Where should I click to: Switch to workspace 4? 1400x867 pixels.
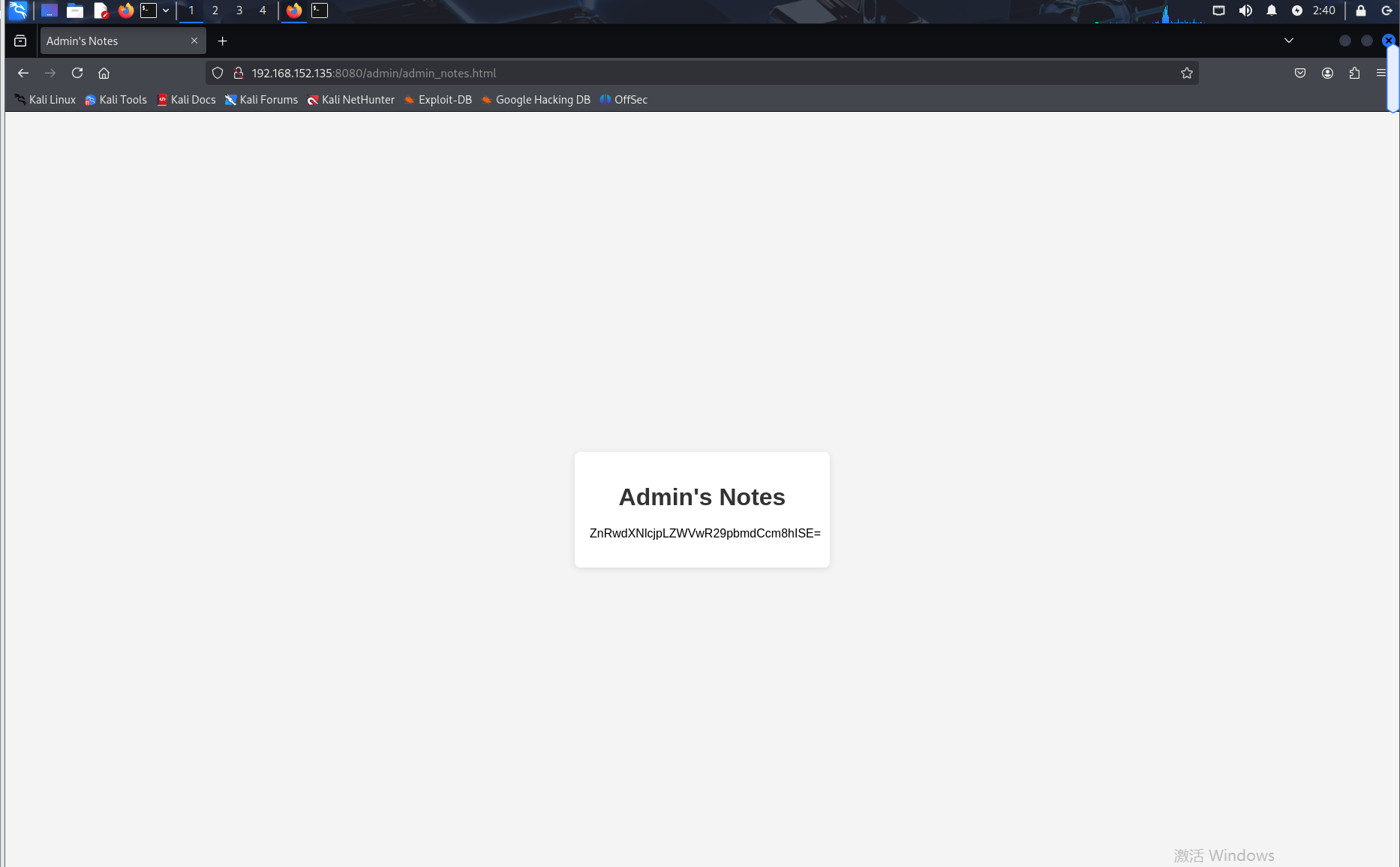point(263,11)
